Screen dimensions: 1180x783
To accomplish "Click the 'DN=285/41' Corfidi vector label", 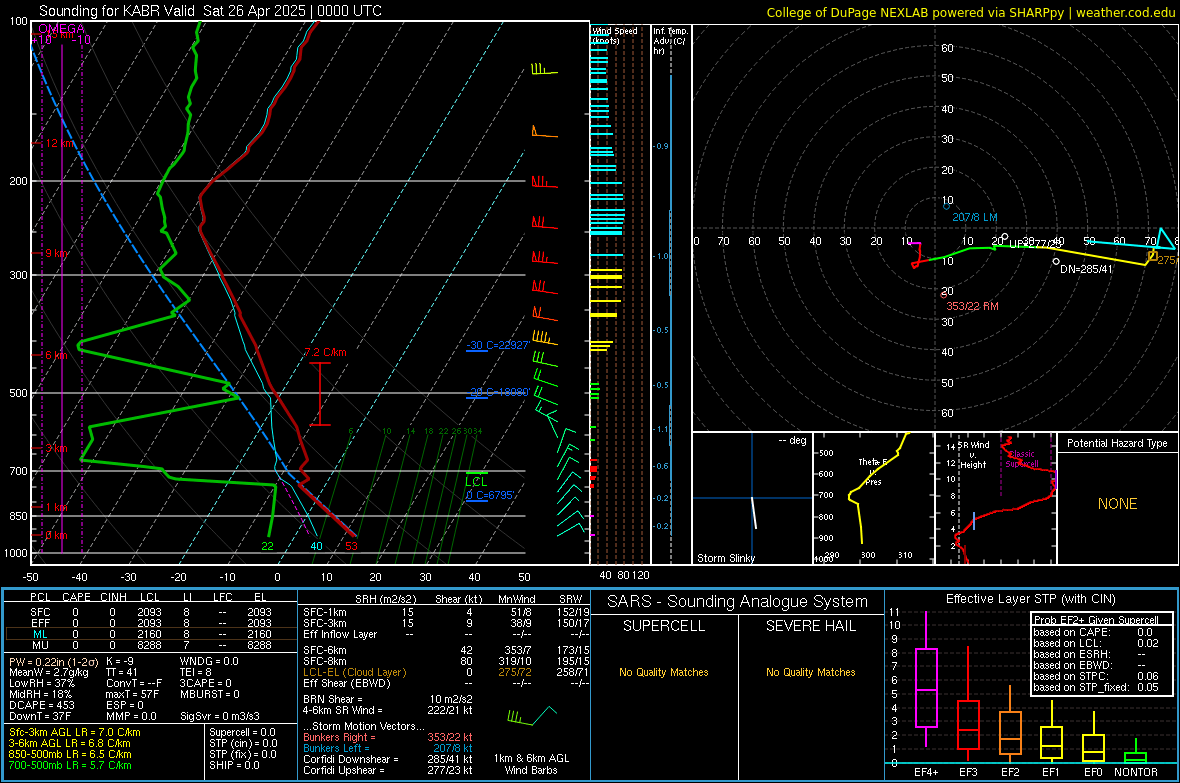I will tap(1086, 269).
